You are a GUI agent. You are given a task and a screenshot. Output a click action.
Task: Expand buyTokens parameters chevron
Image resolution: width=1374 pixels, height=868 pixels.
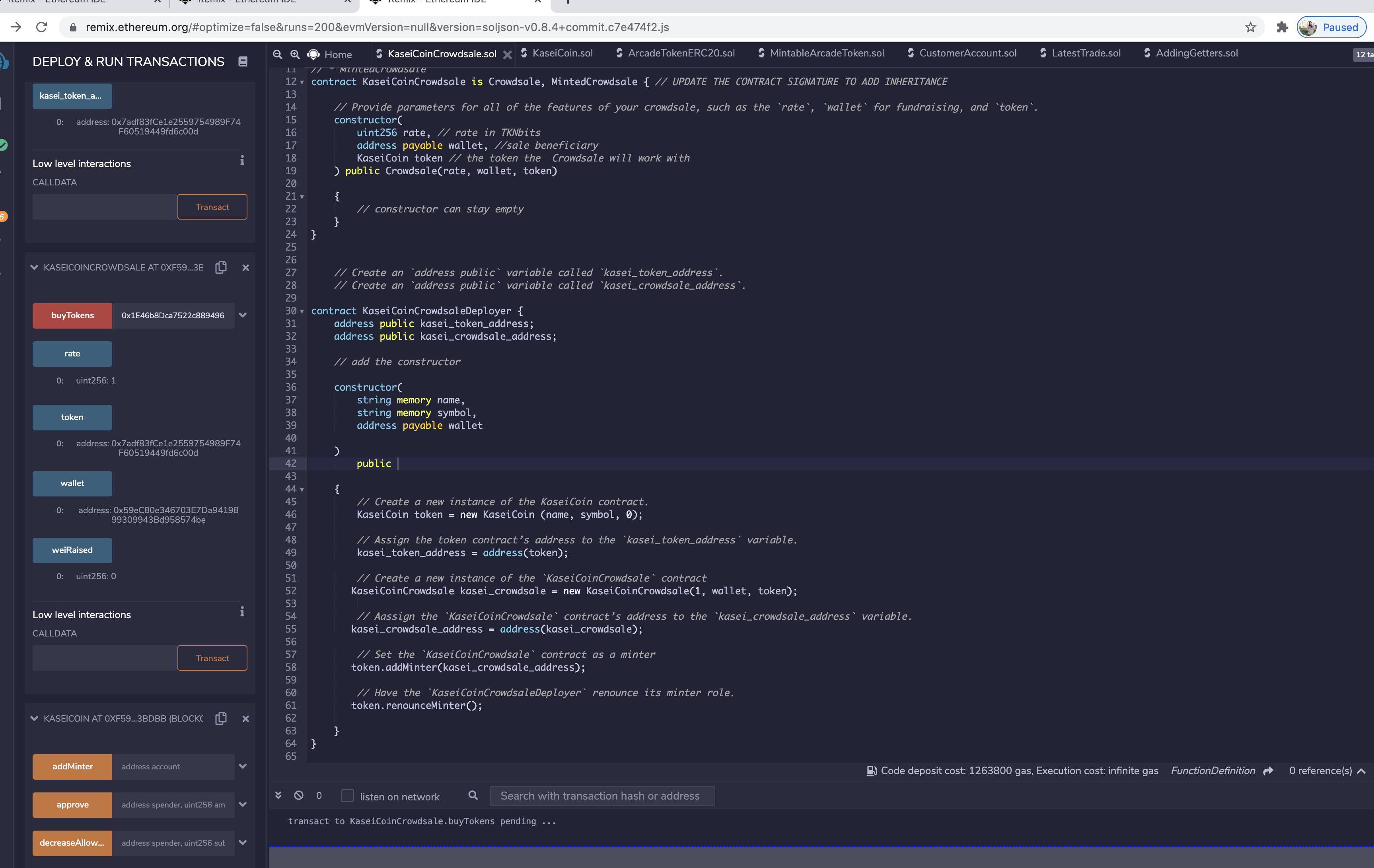243,315
